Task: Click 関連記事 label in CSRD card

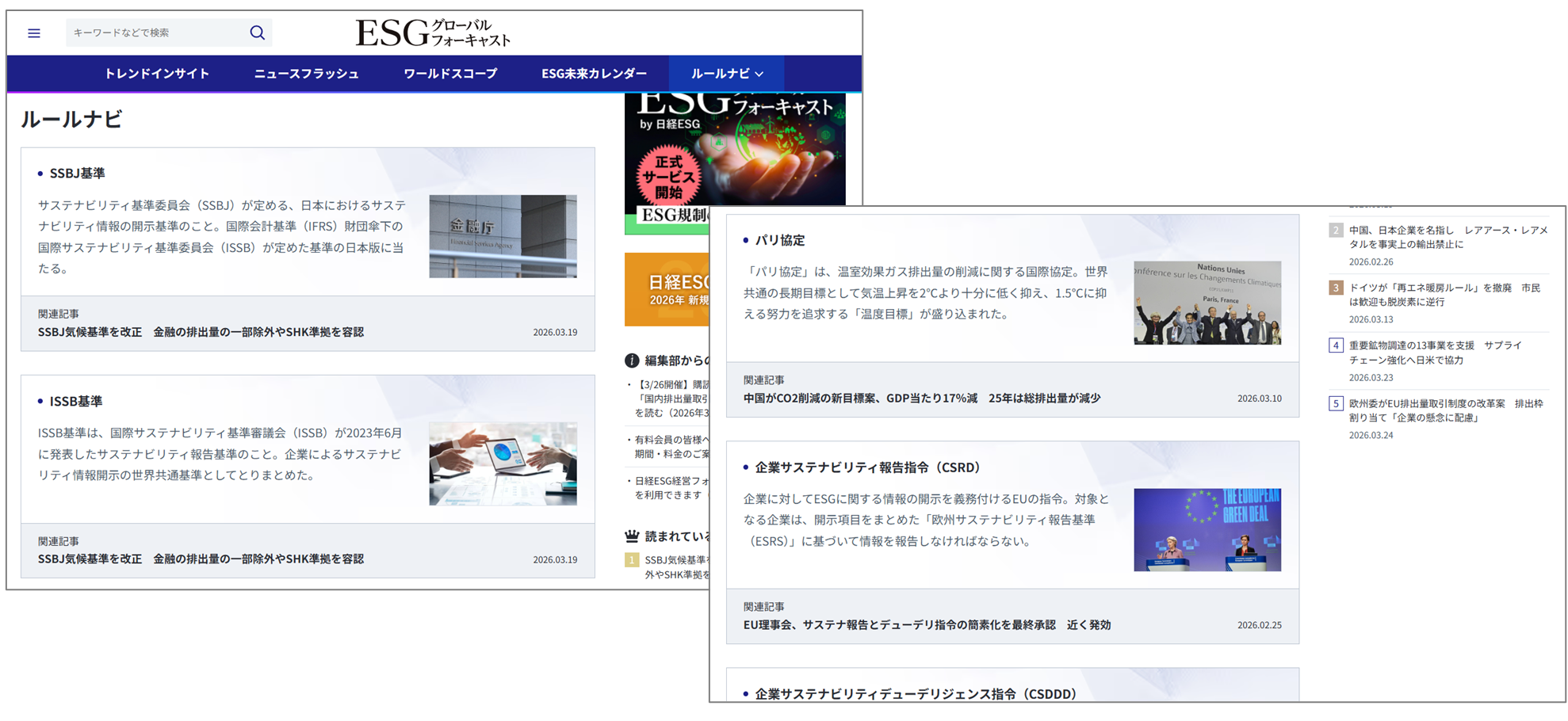Action: tap(763, 607)
